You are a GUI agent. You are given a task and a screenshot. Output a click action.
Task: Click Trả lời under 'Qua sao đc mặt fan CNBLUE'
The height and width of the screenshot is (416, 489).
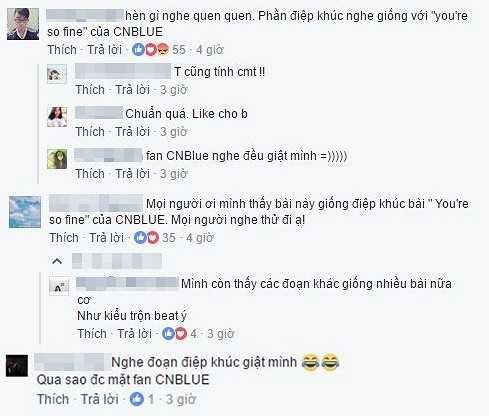(x=100, y=399)
